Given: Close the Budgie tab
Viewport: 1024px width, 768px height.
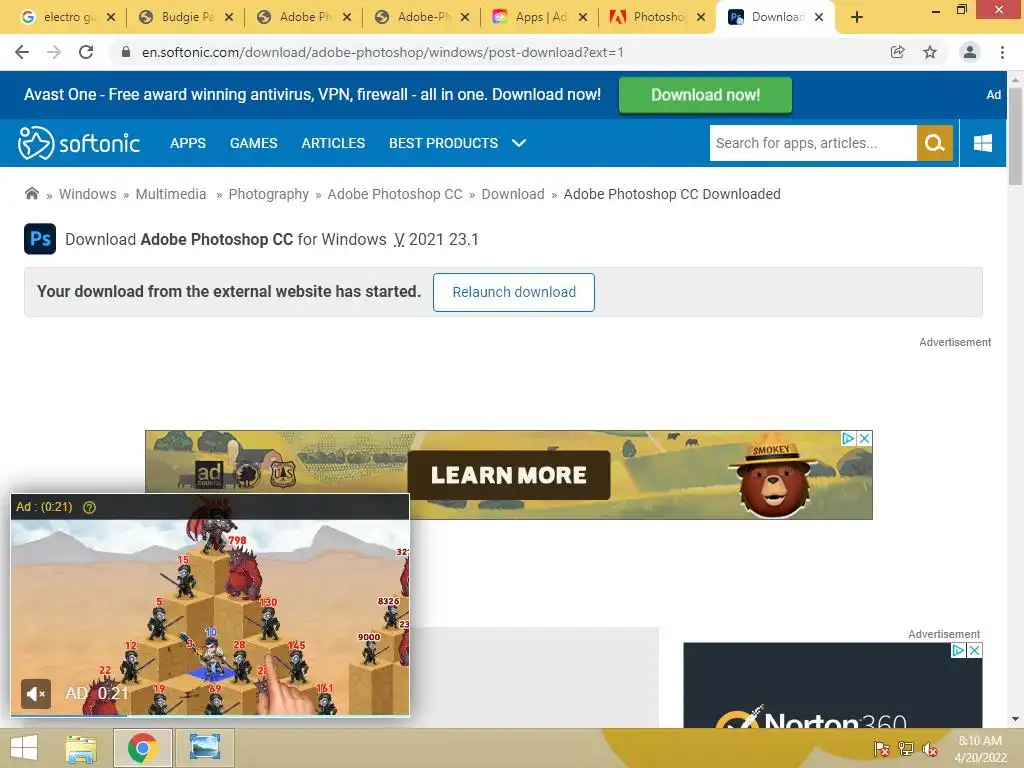Looking at the screenshot, I should coord(229,17).
